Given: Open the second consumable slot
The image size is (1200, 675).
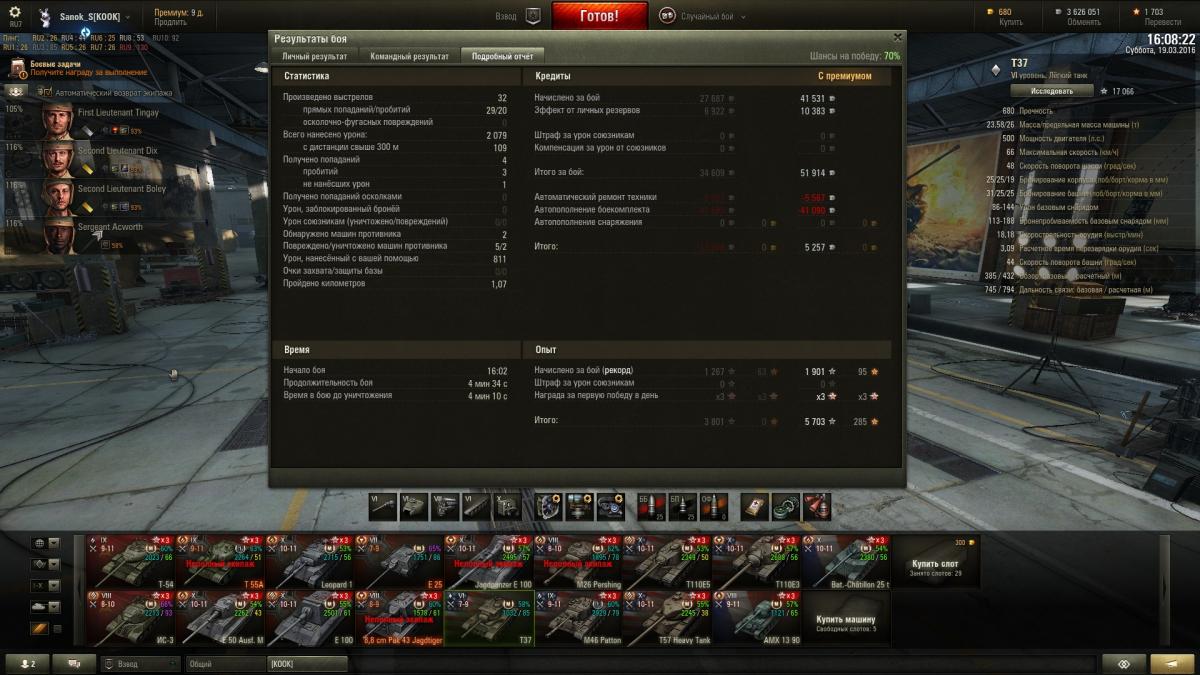Looking at the screenshot, I should [x=786, y=507].
